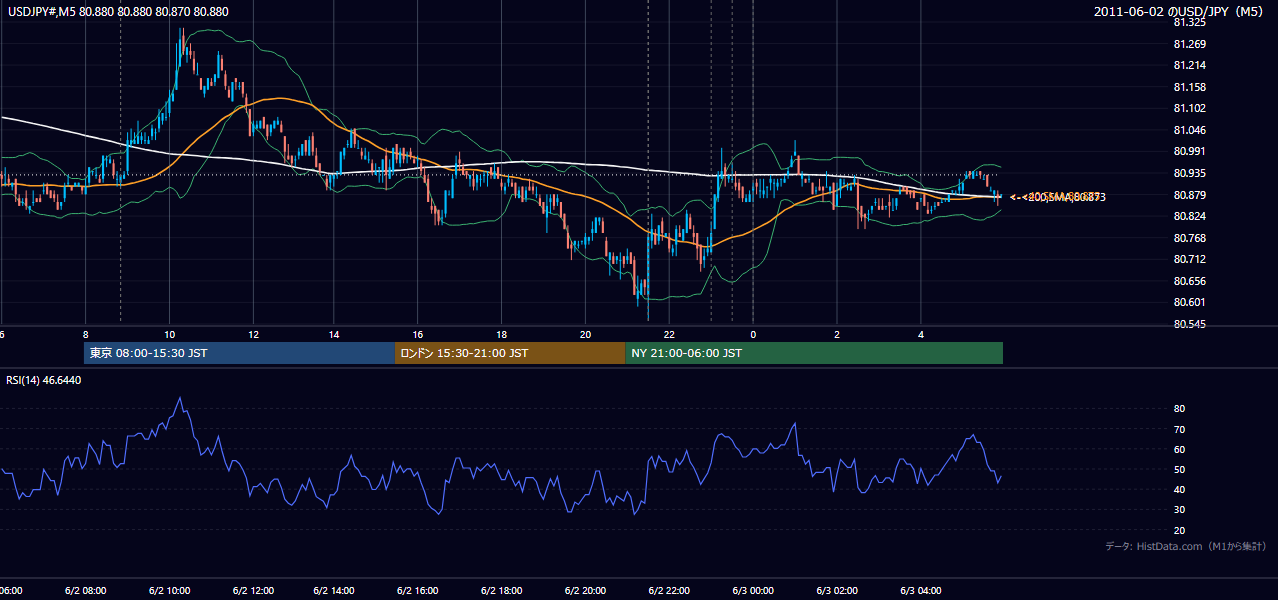Select the 6/2 08:00 time axis label

click(x=85, y=591)
